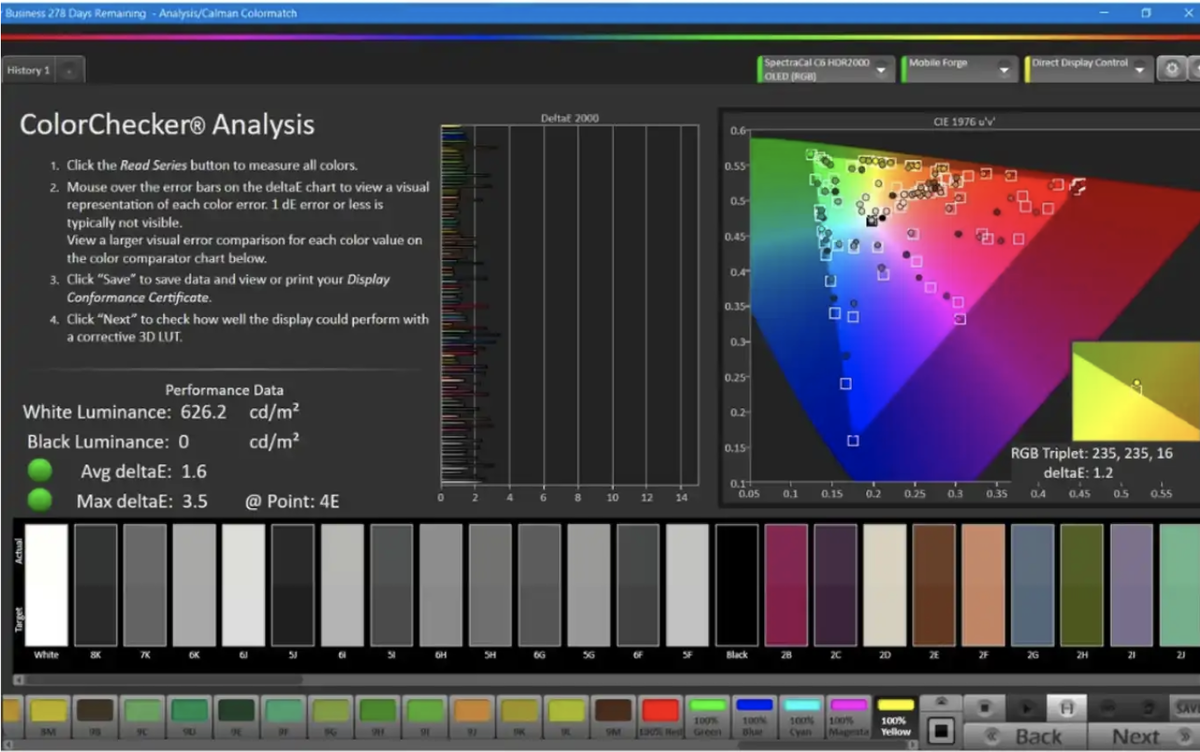Switch to the History 1 tab
This screenshot has height=752, width=1200.
coord(28,70)
